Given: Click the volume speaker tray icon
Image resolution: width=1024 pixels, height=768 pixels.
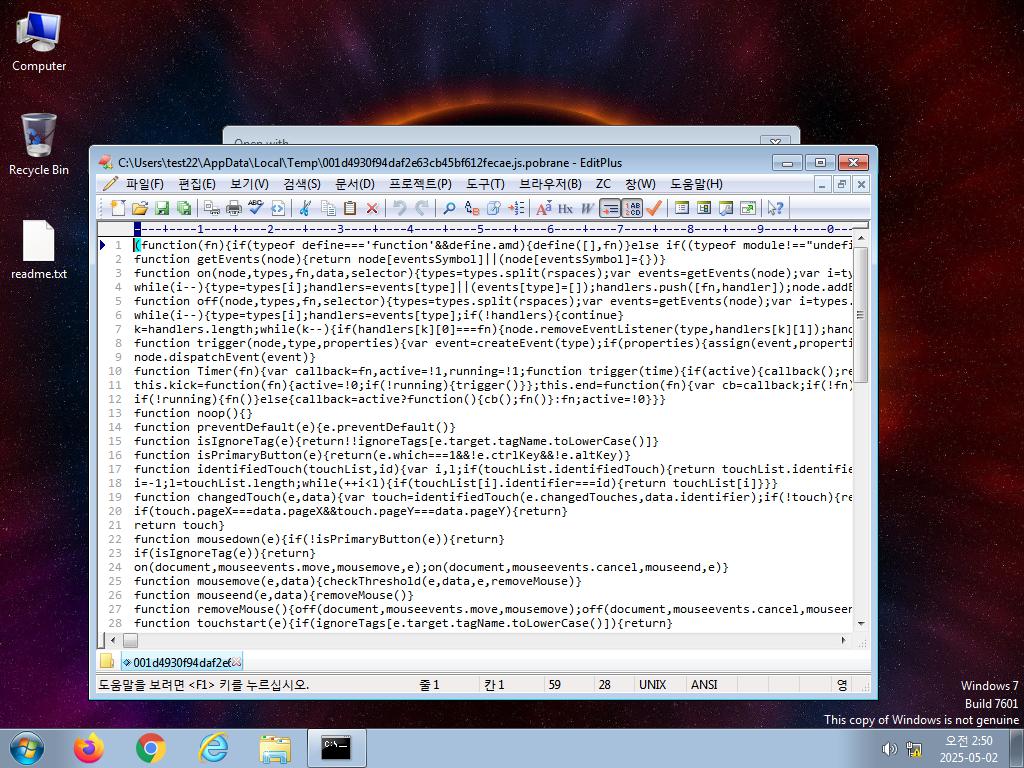Looking at the screenshot, I should tap(889, 749).
